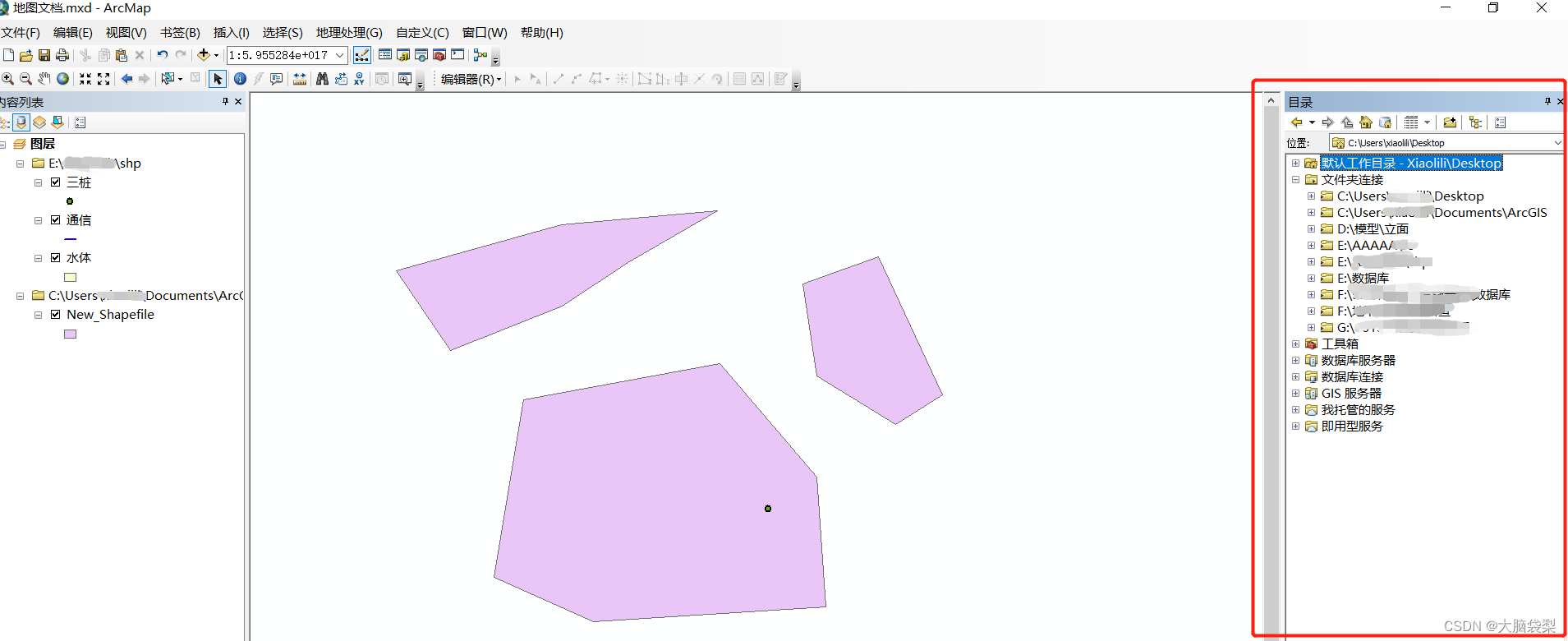Open the 编辑器(R) dropdown menu
Viewport: 1568px width, 641px height.
click(471, 79)
